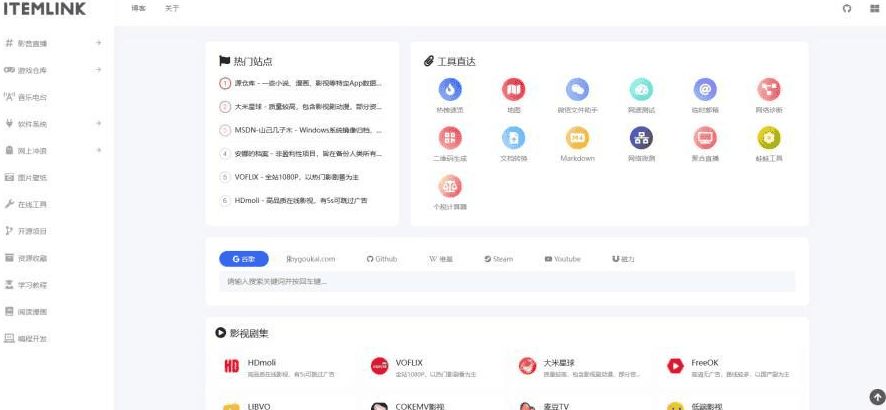Click the FreeOK hexagon play logo
This screenshot has width=886, height=410.
pyautogui.click(x=675, y=366)
